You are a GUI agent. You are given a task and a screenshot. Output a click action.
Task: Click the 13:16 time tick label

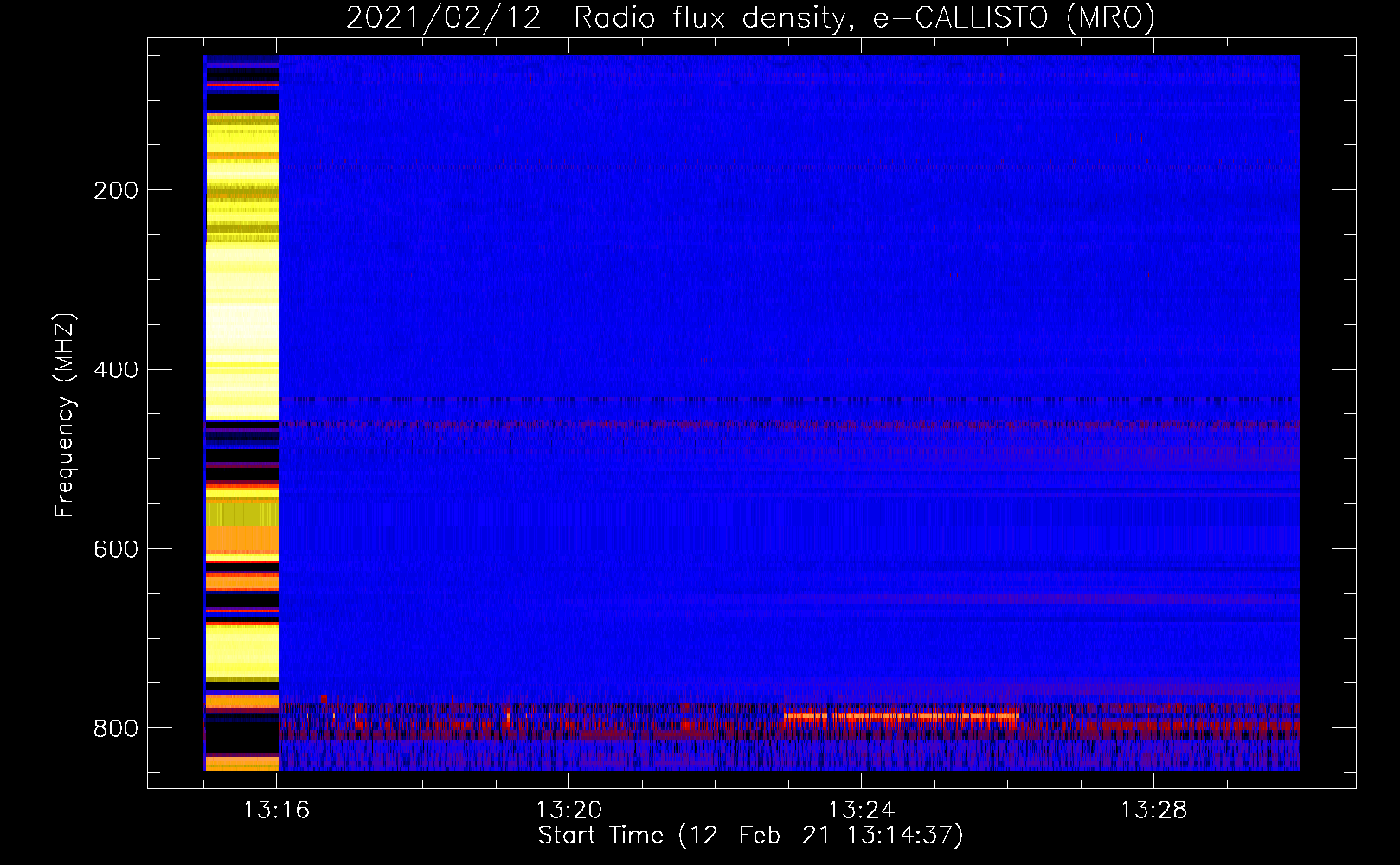(x=276, y=811)
